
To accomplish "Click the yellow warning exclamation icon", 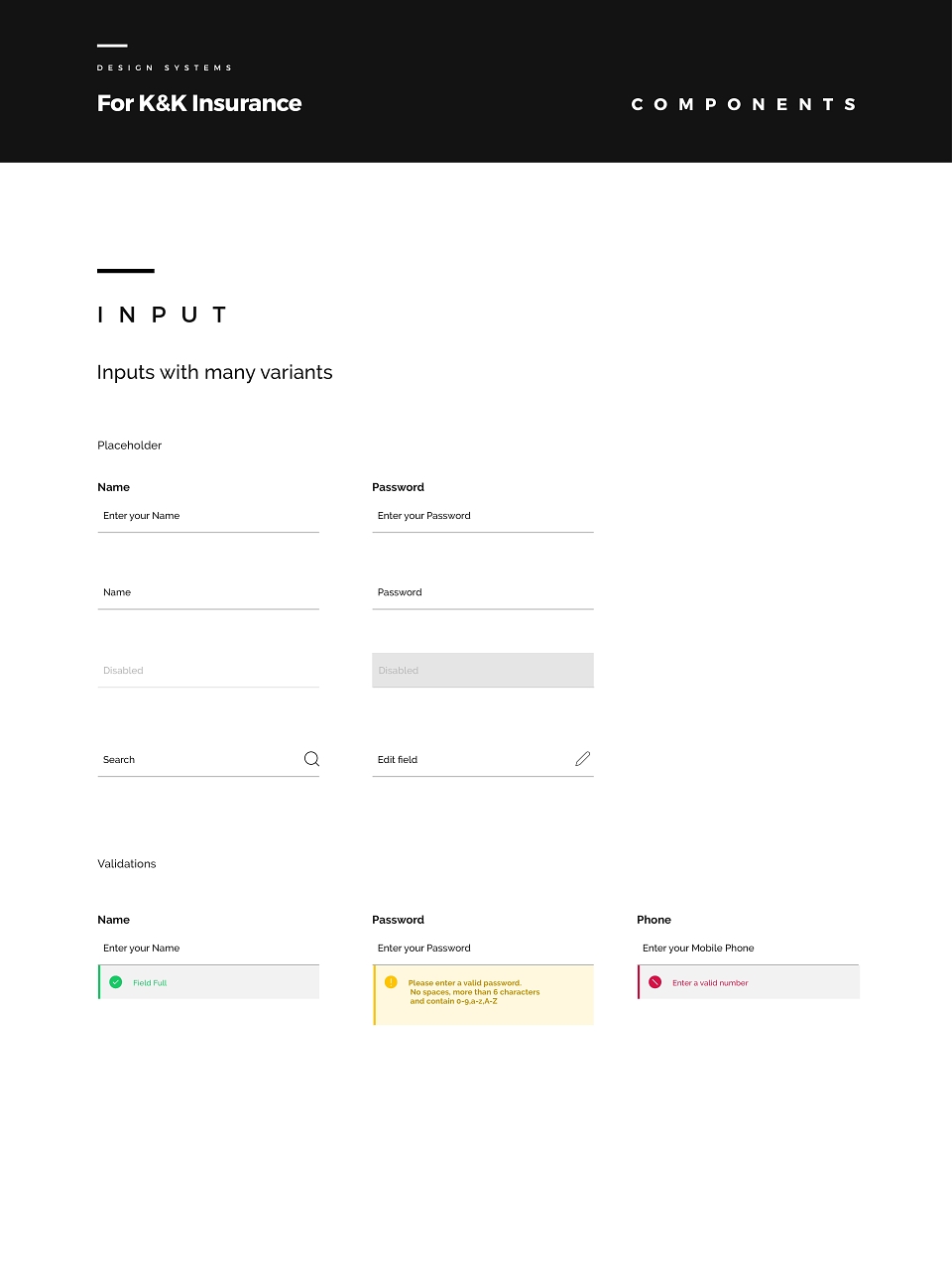I will click(x=391, y=982).
